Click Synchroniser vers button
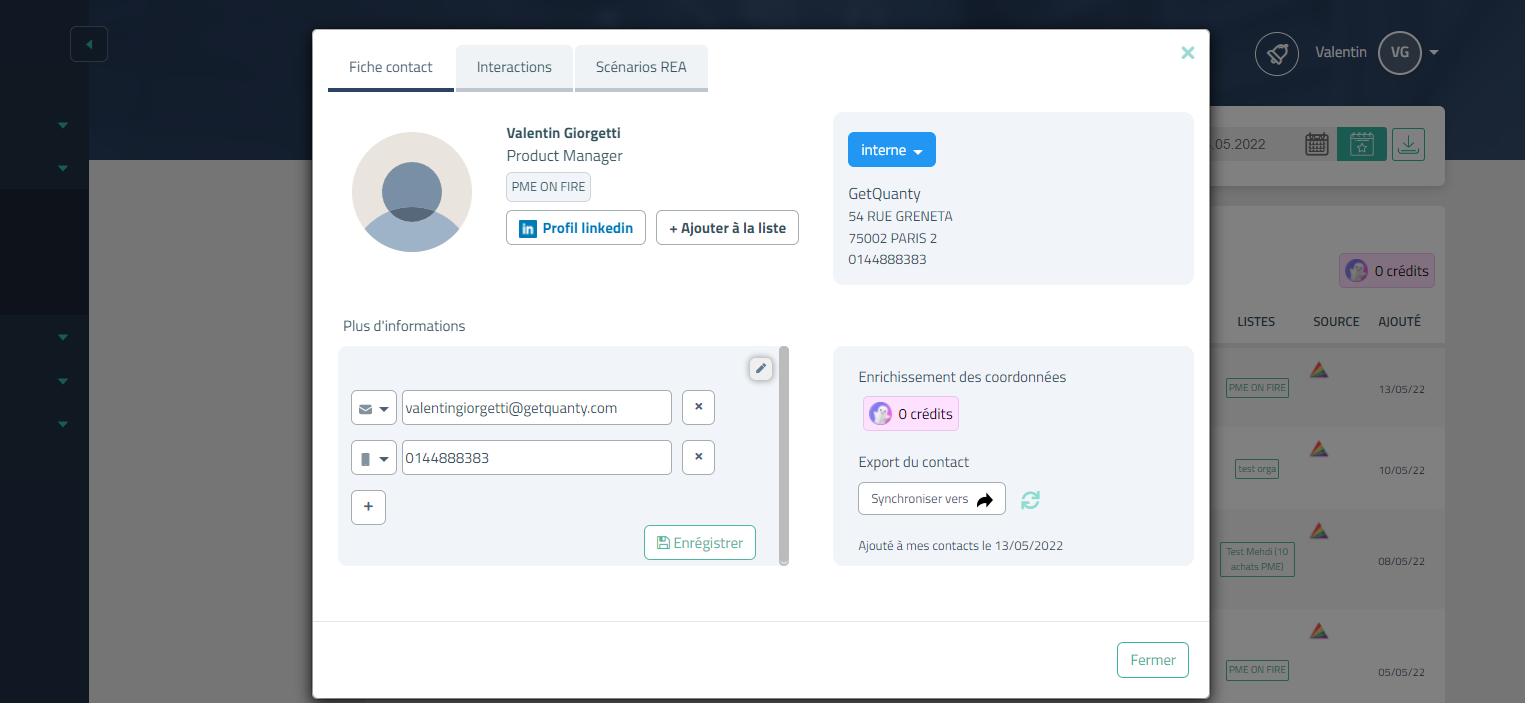 click(x=931, y=499)
